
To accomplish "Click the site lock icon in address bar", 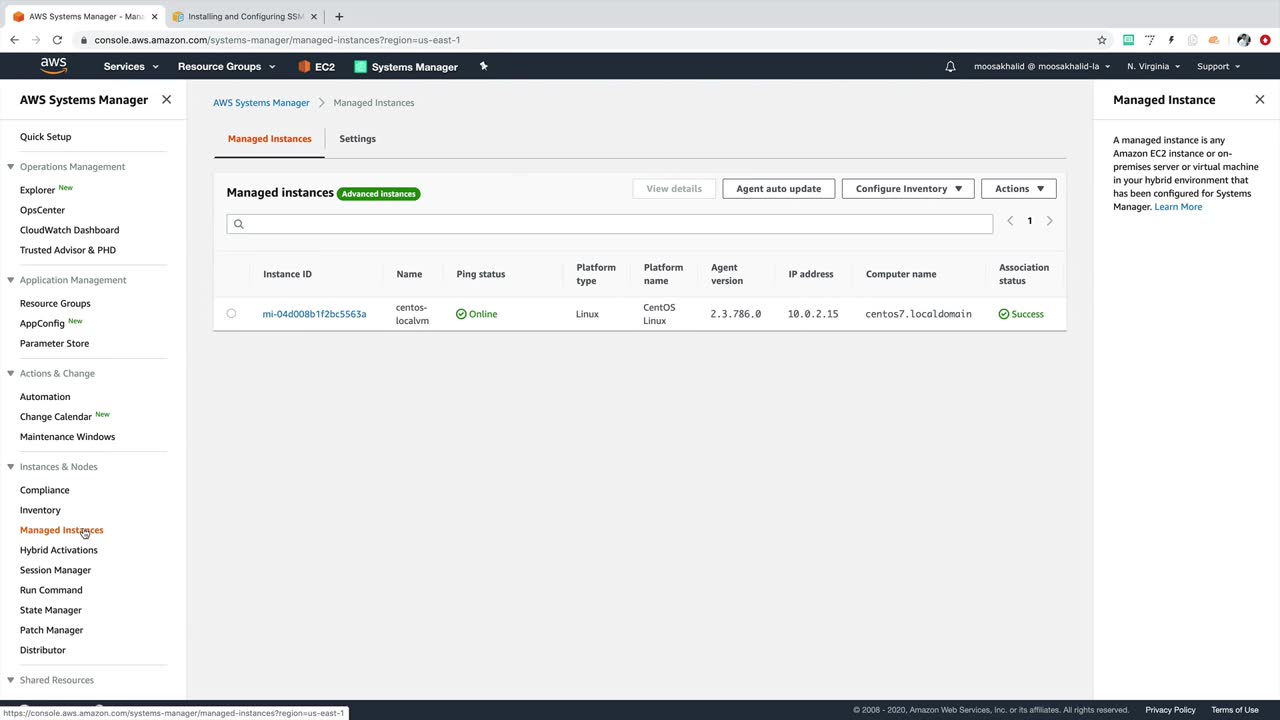I will click(x=82, y=40).
